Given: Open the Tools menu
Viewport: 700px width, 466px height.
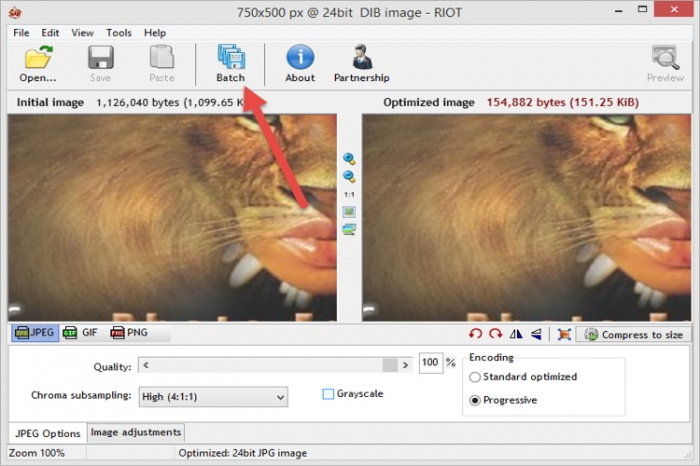Looking at the screenshot, I should click(119, 33).
